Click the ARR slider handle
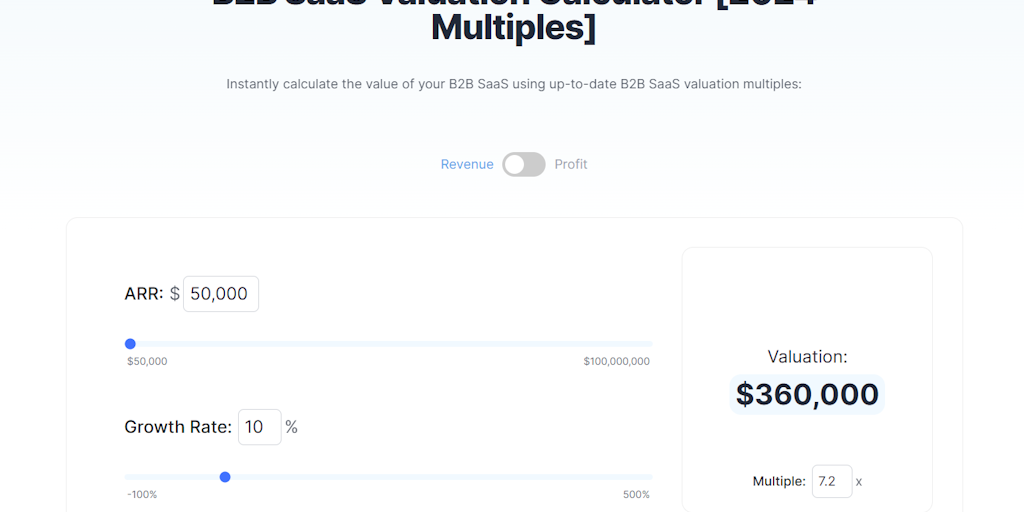 (x=130, y=344)
